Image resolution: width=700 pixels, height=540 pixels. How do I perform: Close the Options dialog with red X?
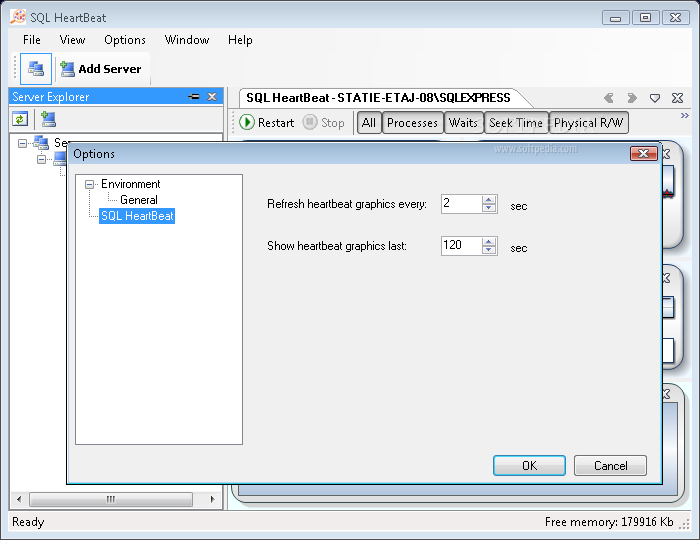643,154
